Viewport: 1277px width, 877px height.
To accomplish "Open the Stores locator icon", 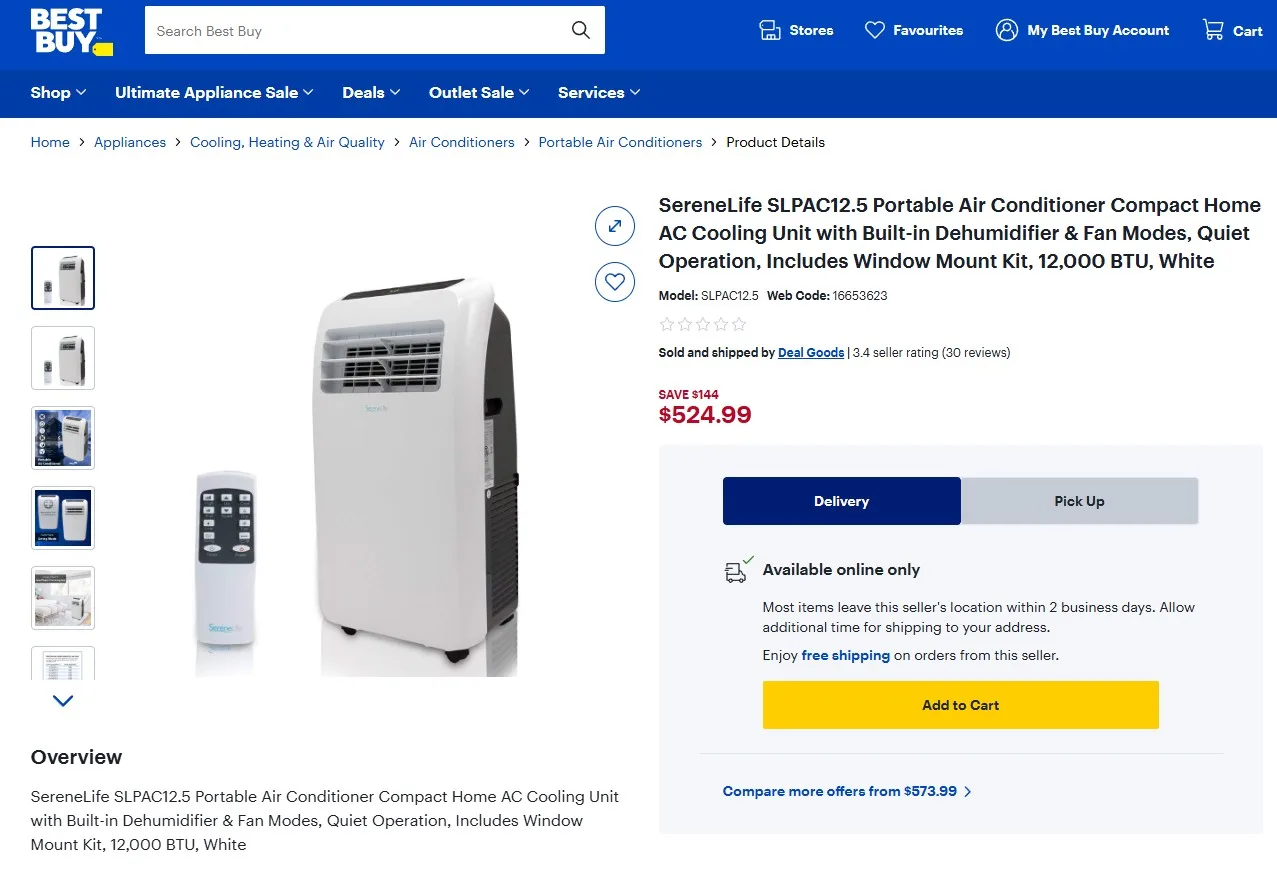I will pos(769,30).
